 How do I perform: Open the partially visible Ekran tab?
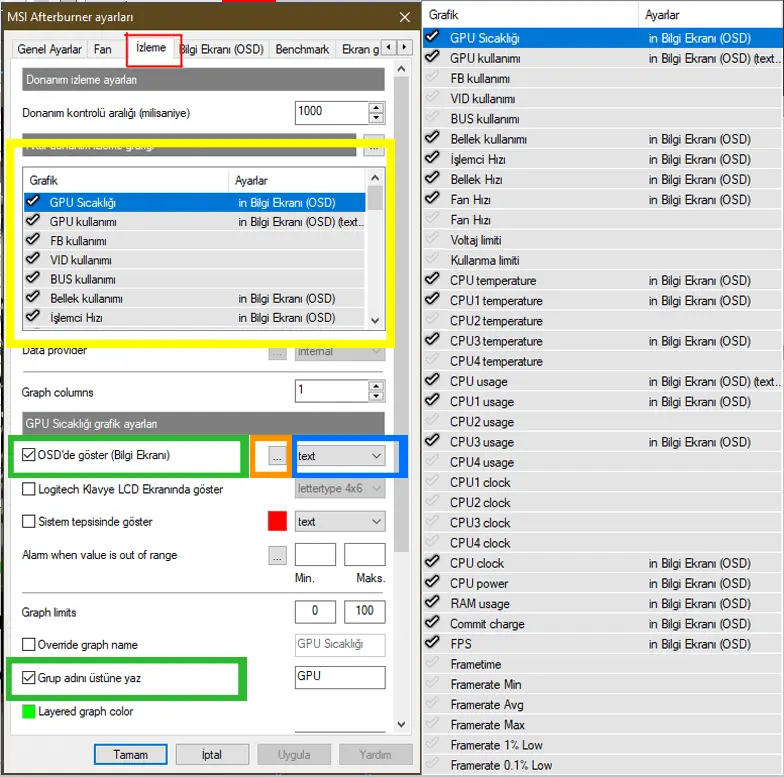tap(360, 50)
